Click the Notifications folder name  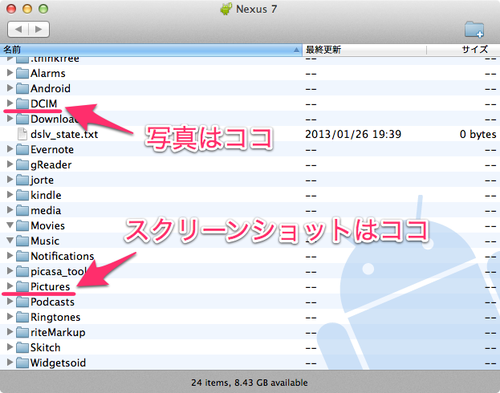pyautogui.click(x=62, y=256)
